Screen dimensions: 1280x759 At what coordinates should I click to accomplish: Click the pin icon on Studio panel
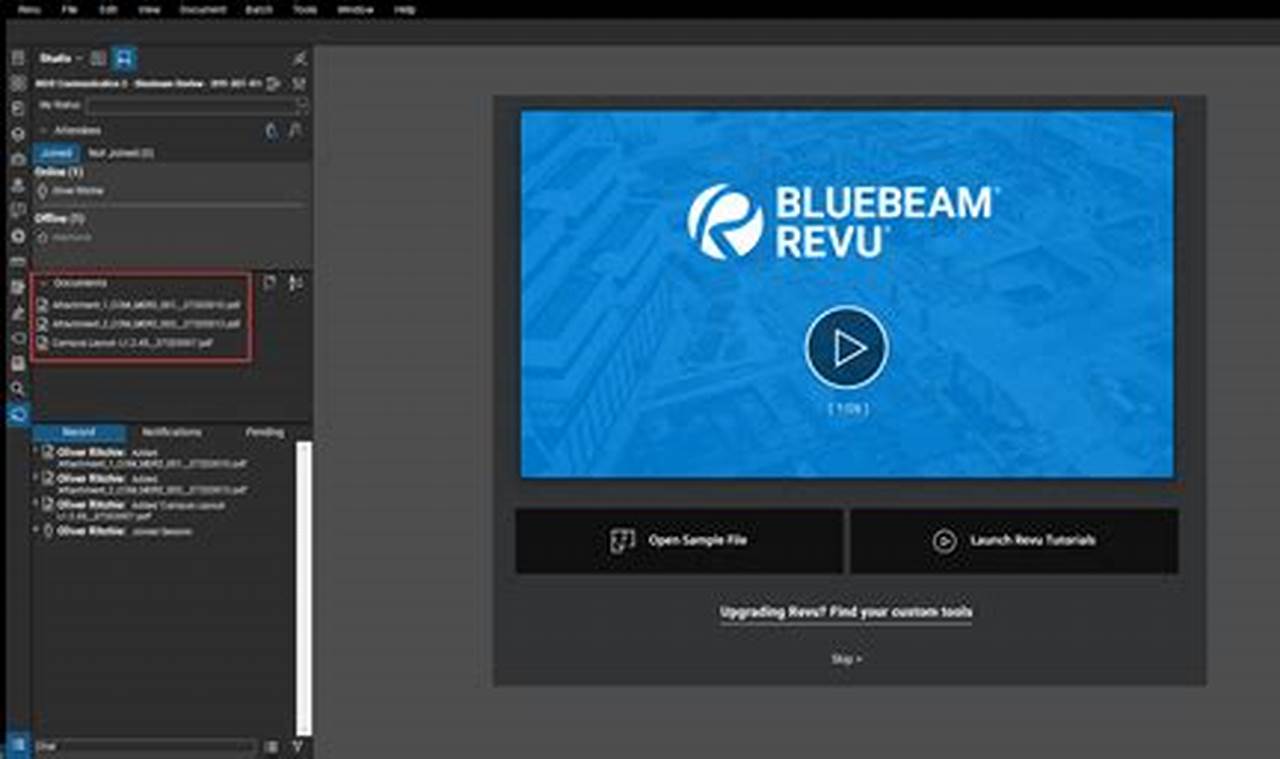click(x=301, y=58)
